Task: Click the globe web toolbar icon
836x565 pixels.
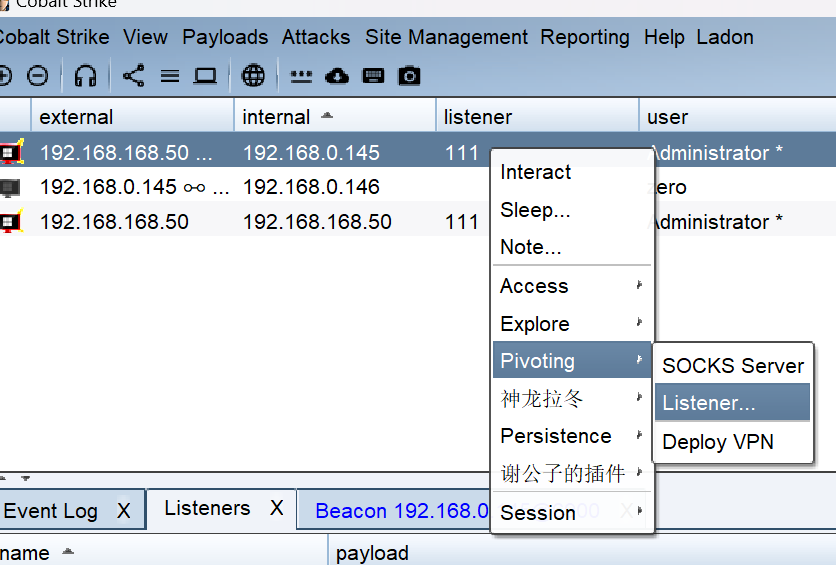Action: [x=254, y=75]
